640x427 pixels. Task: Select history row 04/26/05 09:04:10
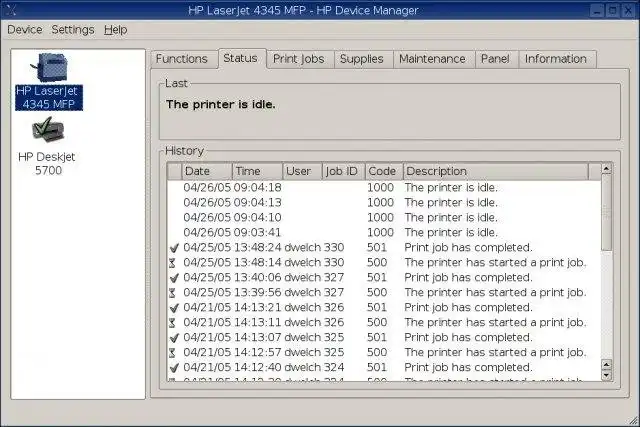[x=384, y=218]
